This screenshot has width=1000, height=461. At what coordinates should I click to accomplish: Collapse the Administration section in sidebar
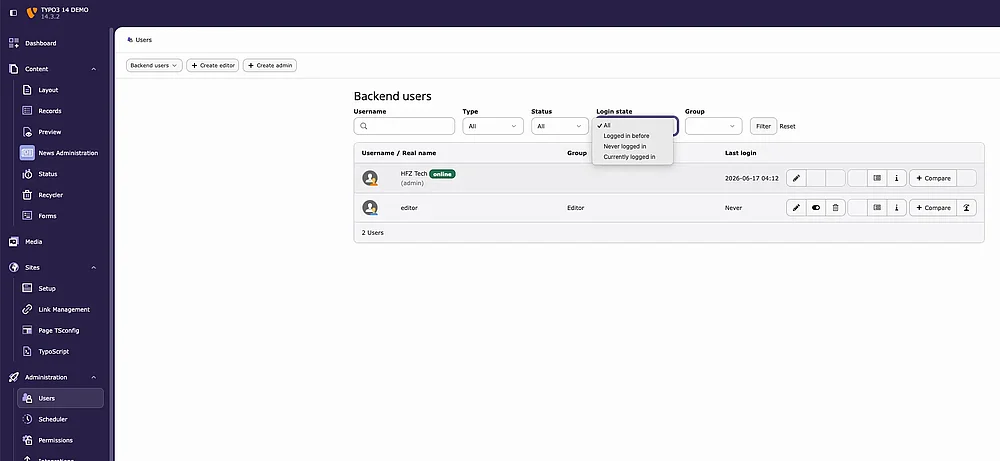coord(94,377)
